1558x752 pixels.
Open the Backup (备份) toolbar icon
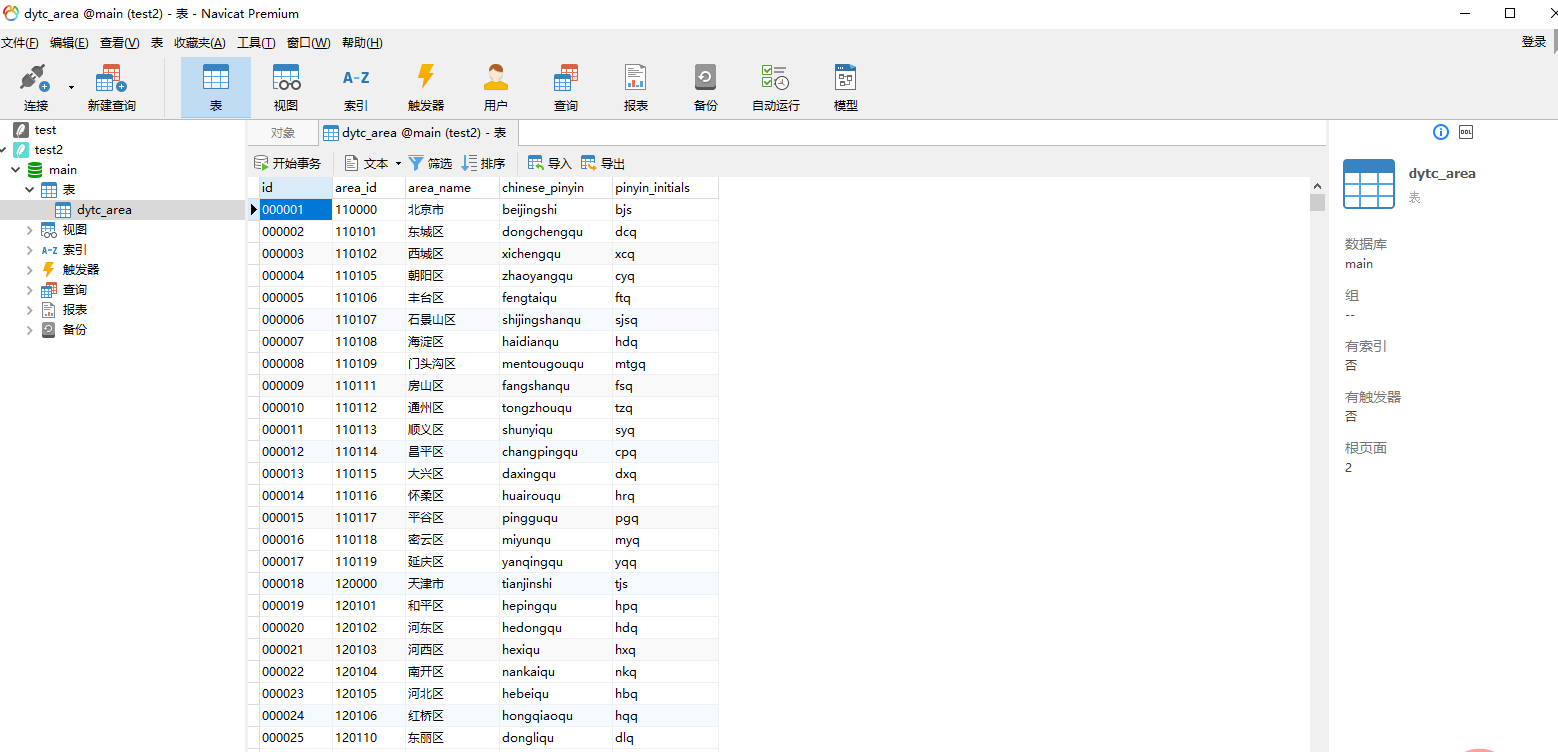point(706,88)
